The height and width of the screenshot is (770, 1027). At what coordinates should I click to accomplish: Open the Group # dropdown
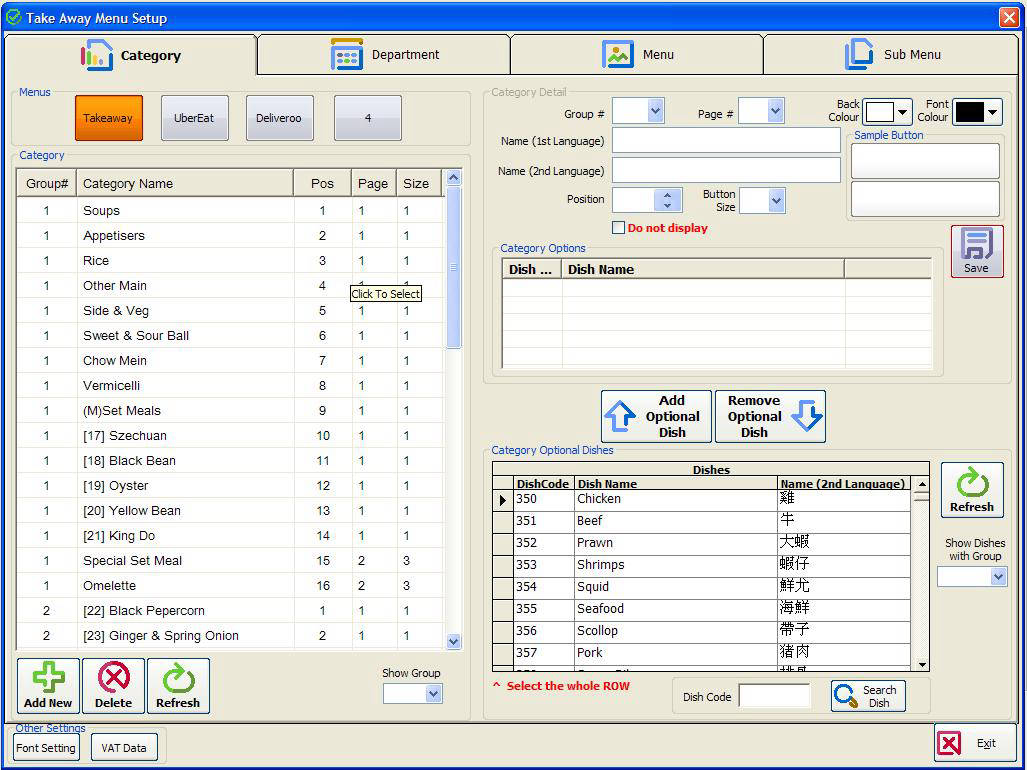click(655, 111)
